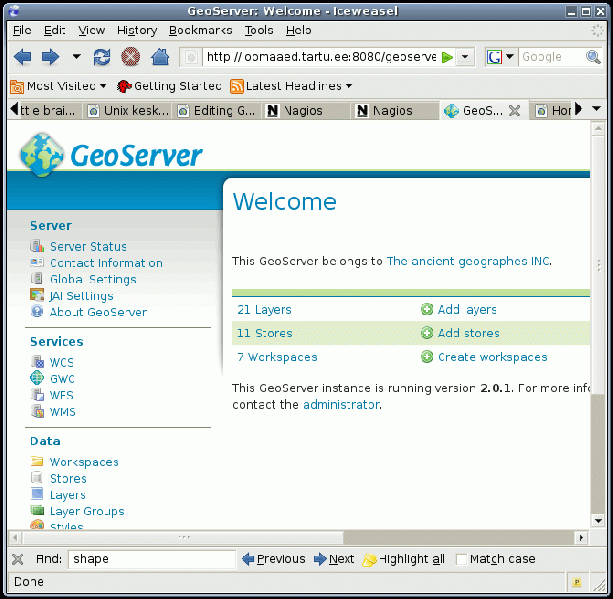Screen dimensions: 613x599
Task: Toggle Highlight all matches
Action: pos(404,560)
